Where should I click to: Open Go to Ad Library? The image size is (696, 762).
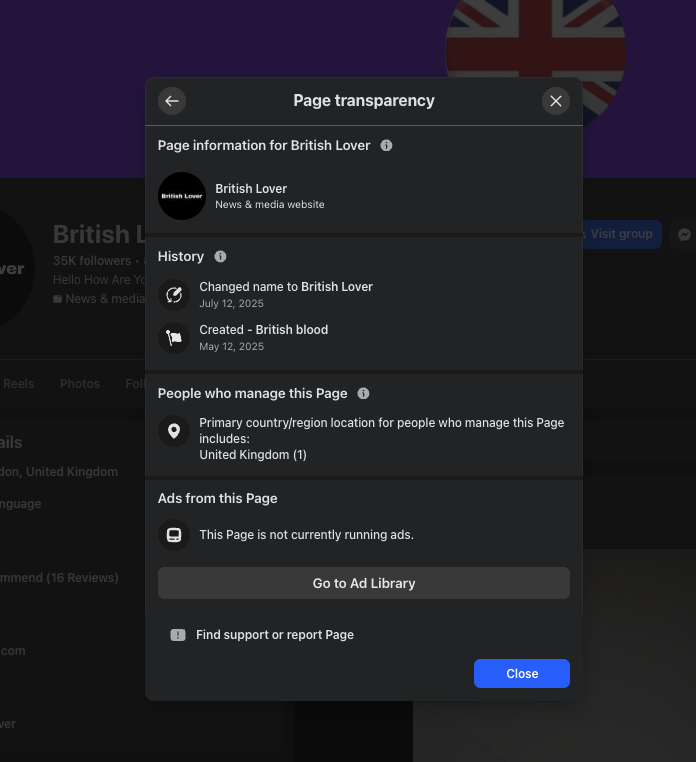(x=364, y=583)
